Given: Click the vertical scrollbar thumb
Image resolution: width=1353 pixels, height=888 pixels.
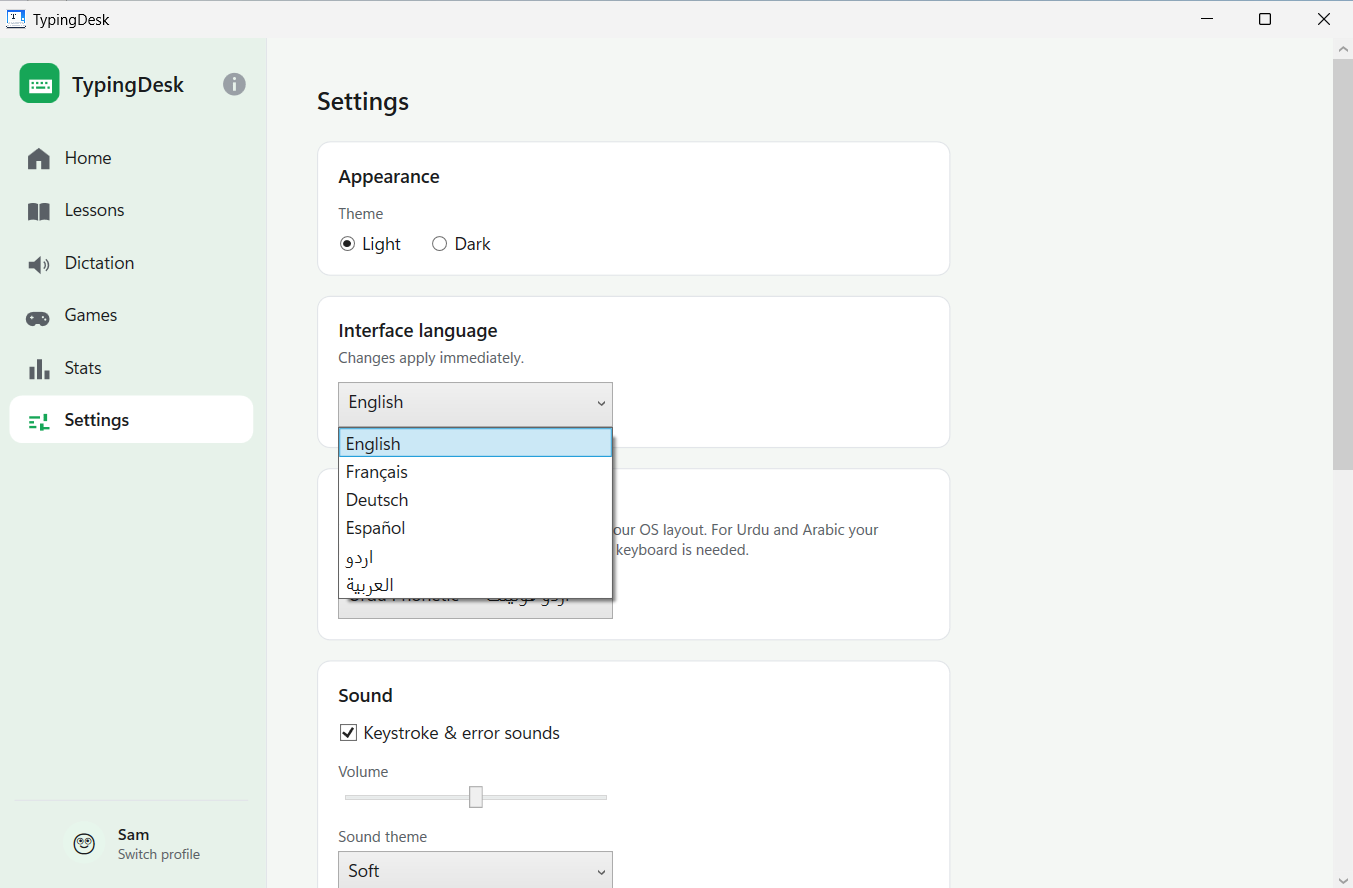Looking at the screenshot, I should point(1342,264).
